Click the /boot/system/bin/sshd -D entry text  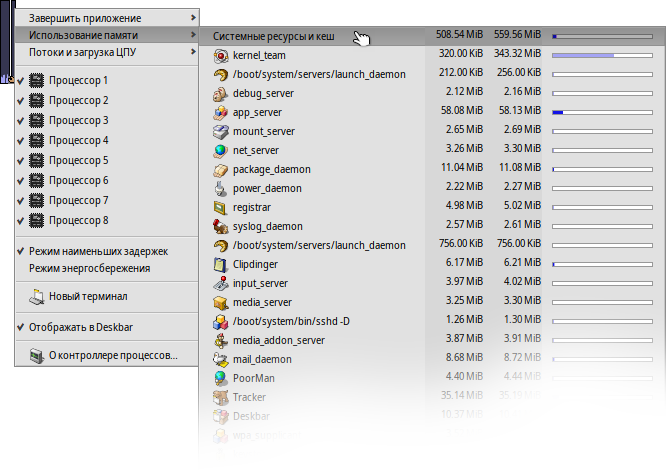tap(291, 322)
